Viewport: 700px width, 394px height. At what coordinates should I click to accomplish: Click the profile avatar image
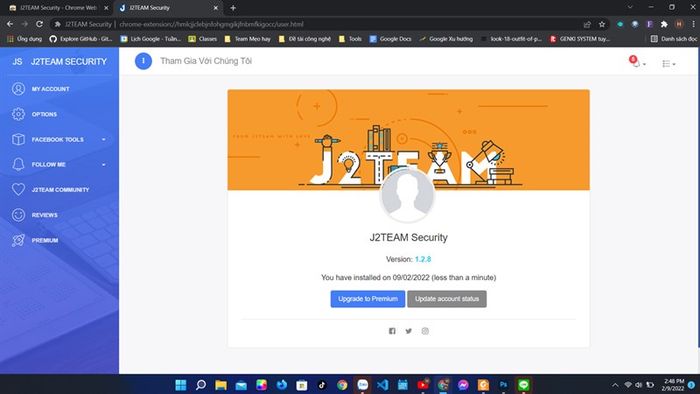click(407, 195)
